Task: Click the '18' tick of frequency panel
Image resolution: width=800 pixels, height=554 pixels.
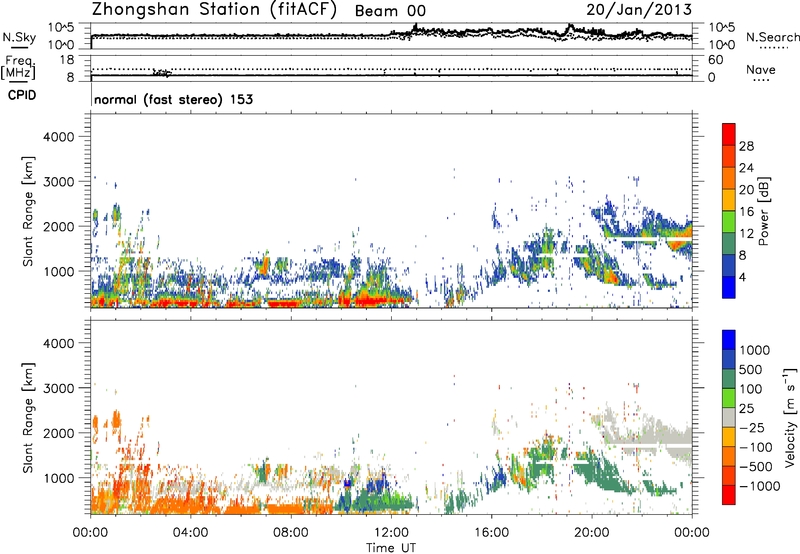Action: [x=67, y=60]
